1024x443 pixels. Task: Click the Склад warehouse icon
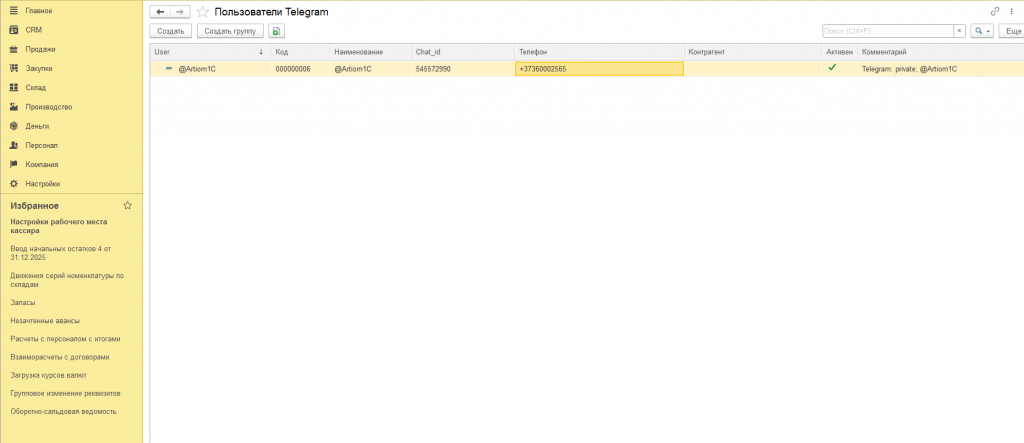(14, 88)
